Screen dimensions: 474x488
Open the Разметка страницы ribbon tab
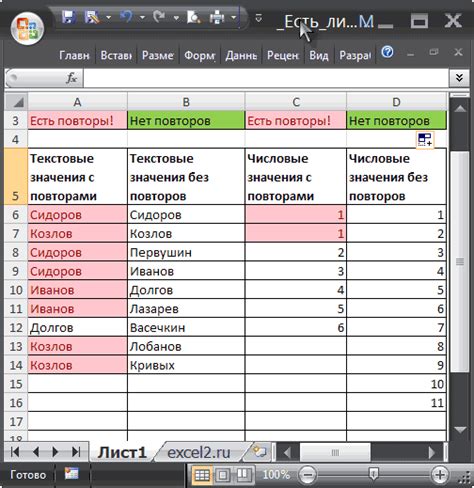click(x=158, y=55)
